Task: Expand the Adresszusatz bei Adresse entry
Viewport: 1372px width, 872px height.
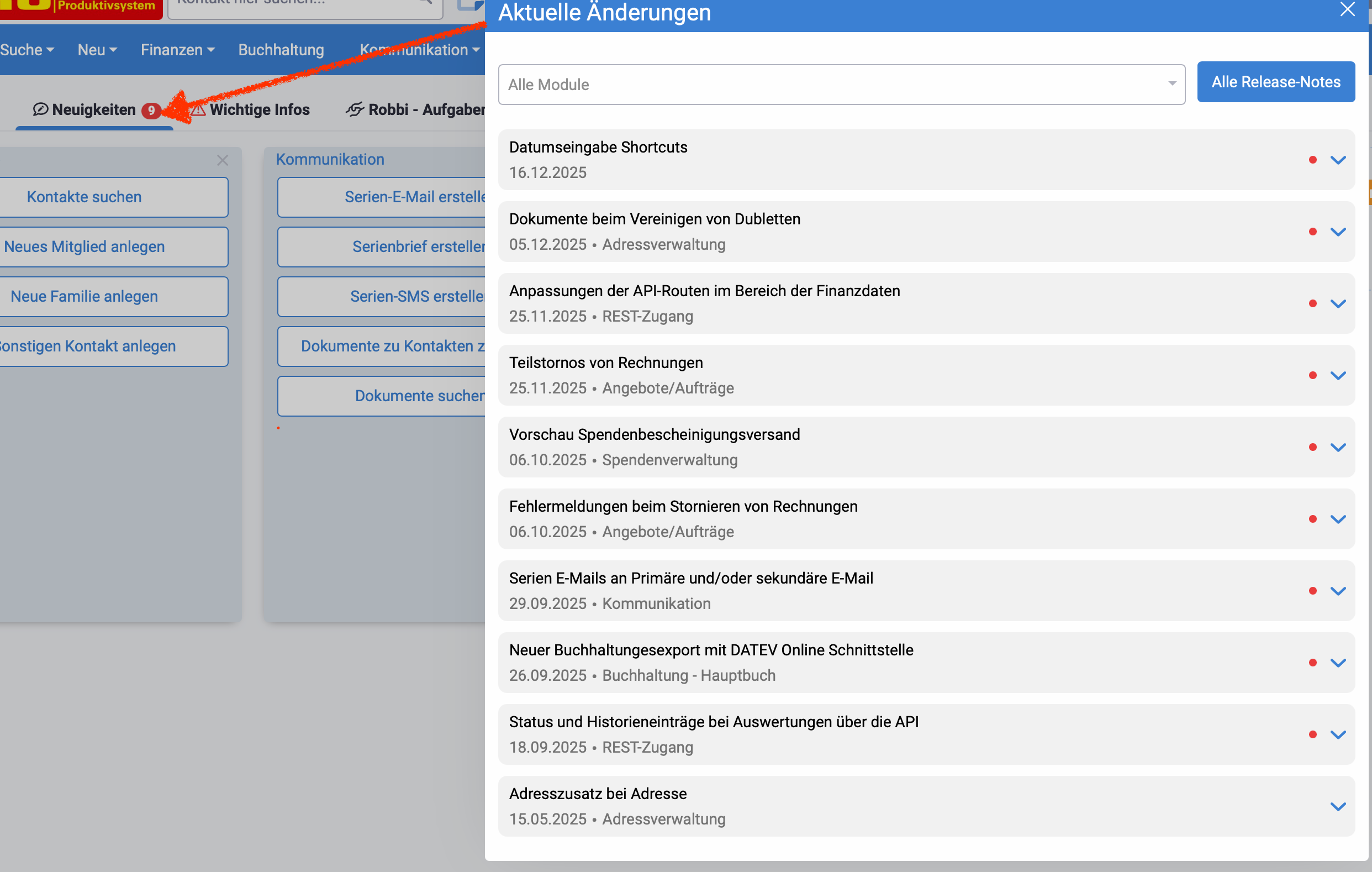Action: tap(1337, 806)
